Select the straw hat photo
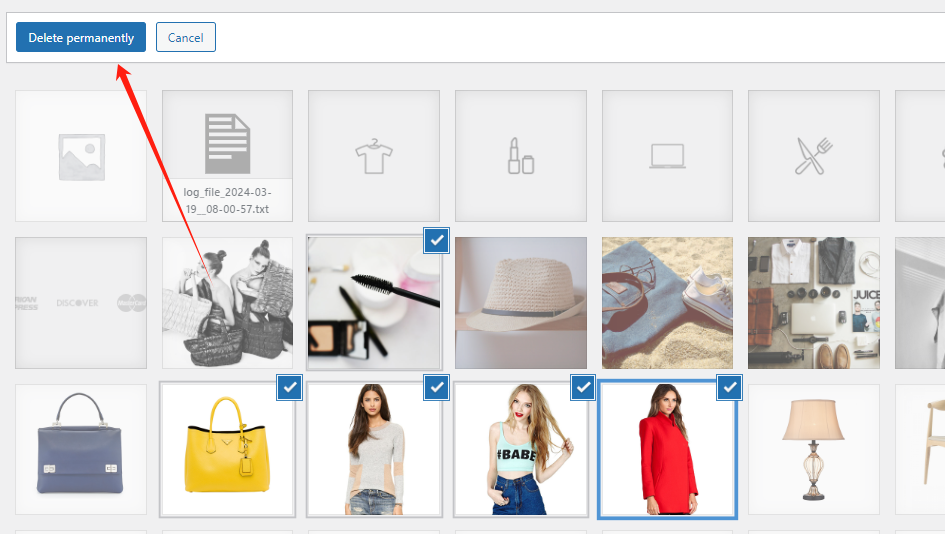Screen dimensions: 945x534 click(520, 303)
